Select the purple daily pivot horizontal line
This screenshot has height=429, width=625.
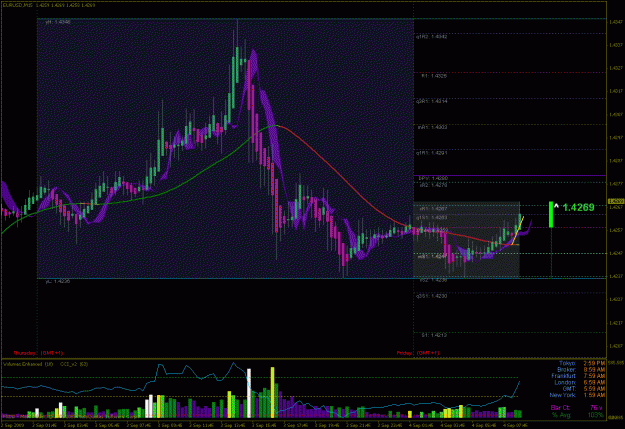[x=509, y=175]
